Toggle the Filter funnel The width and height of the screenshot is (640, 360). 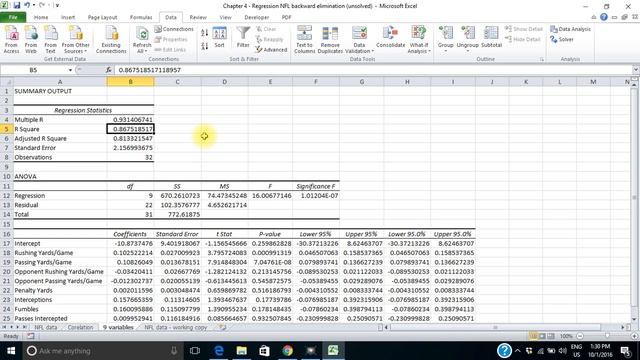tap(243, 38)
